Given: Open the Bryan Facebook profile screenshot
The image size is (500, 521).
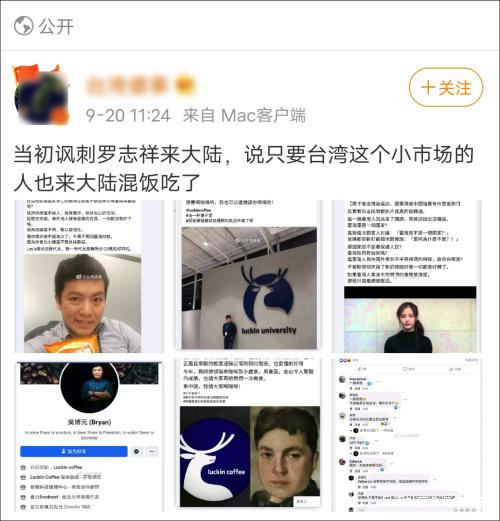Looking at the screenshot, I should click(89, 436).
